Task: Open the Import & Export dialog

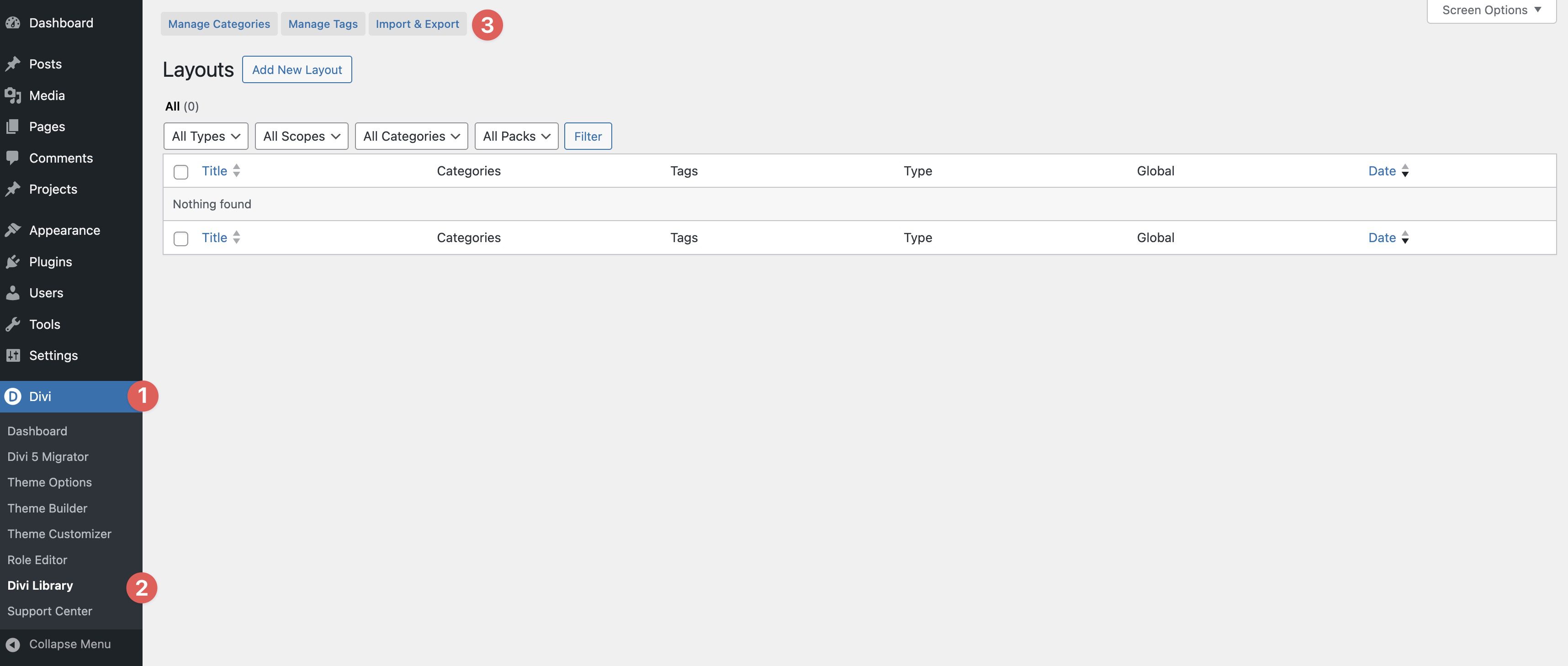Action: 418,24
